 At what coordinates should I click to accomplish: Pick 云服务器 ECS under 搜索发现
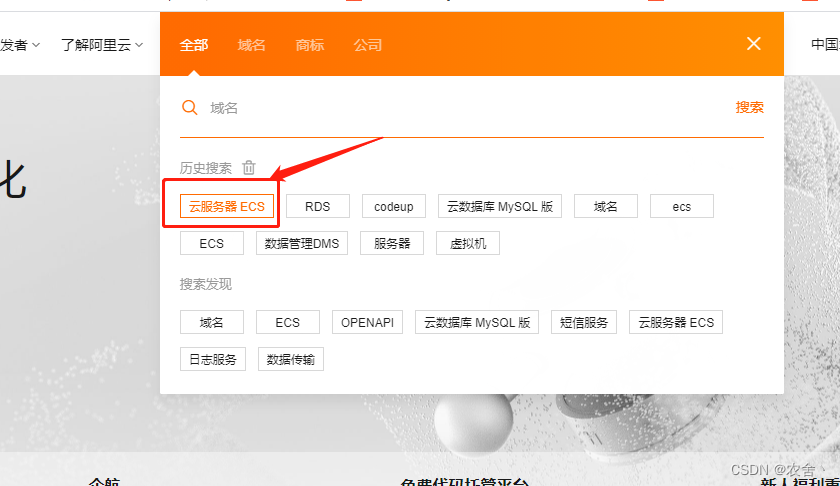(676, 322)
